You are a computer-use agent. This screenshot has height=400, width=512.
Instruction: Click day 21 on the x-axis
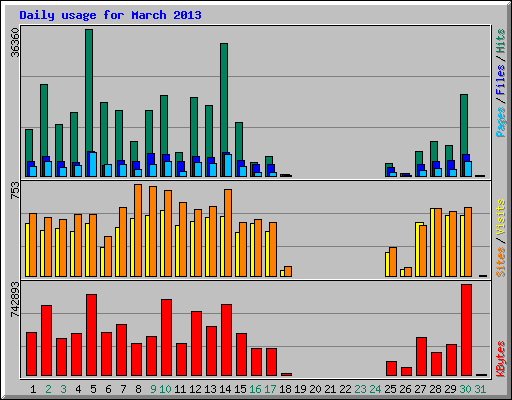(x=330, y=389)
